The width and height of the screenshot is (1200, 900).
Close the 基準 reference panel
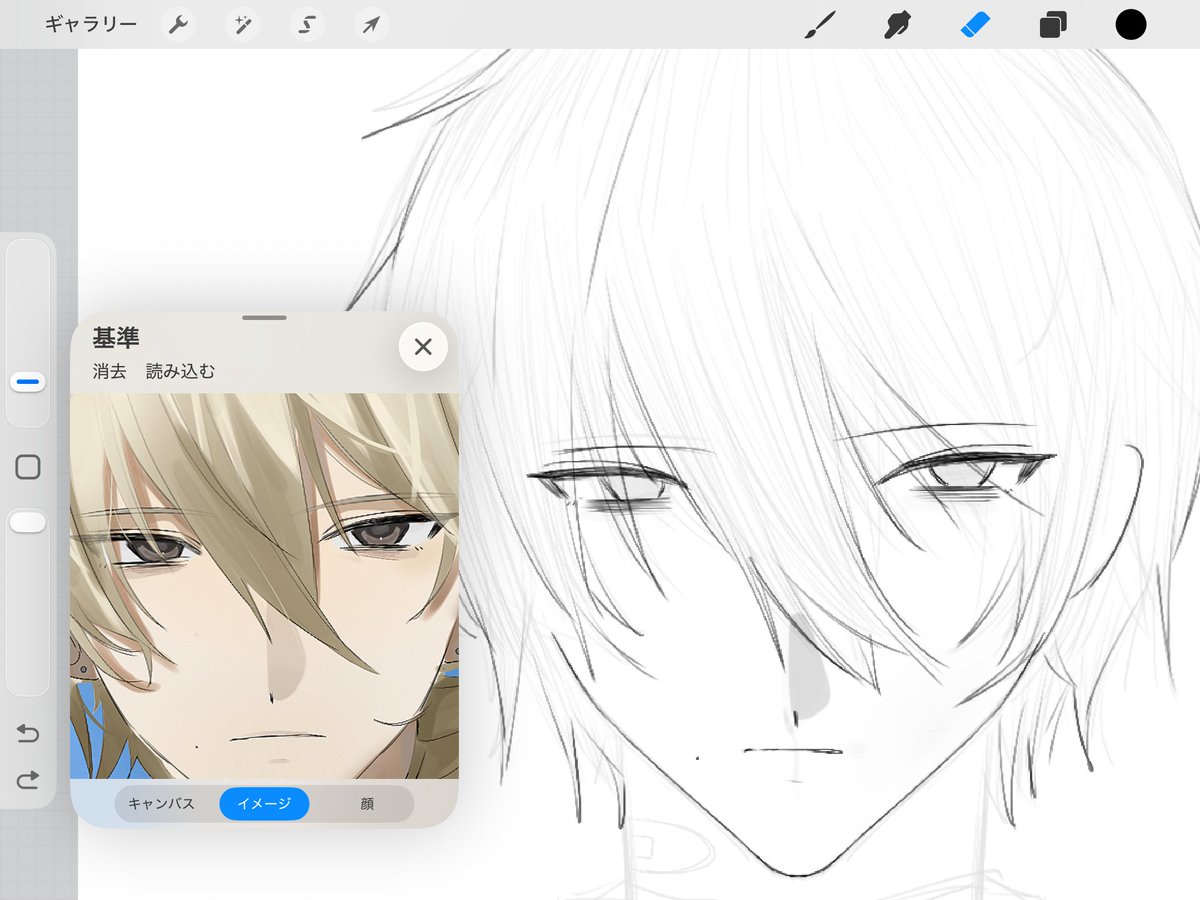423,347
